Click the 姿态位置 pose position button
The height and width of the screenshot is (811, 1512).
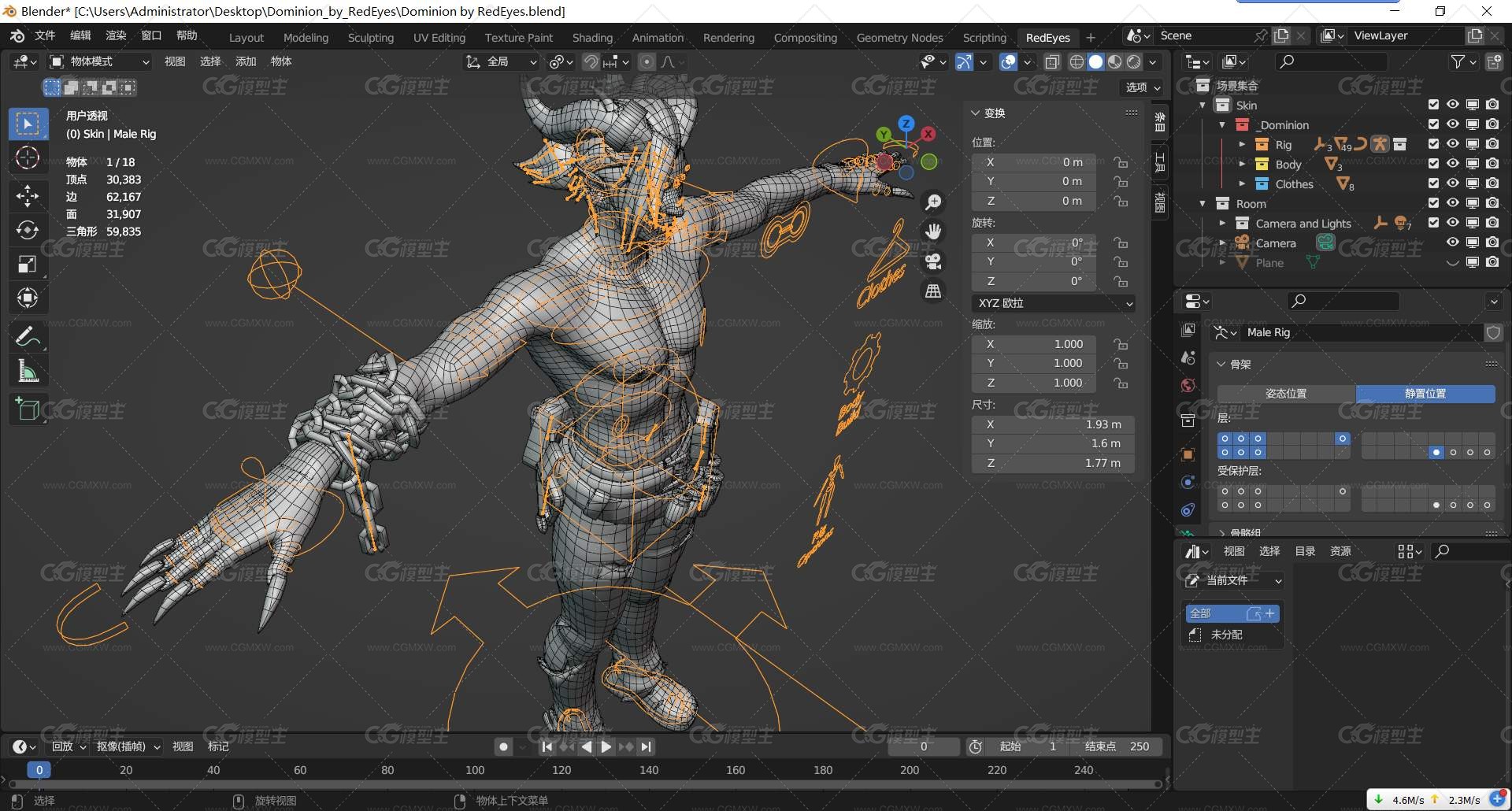pos(1286,394)
